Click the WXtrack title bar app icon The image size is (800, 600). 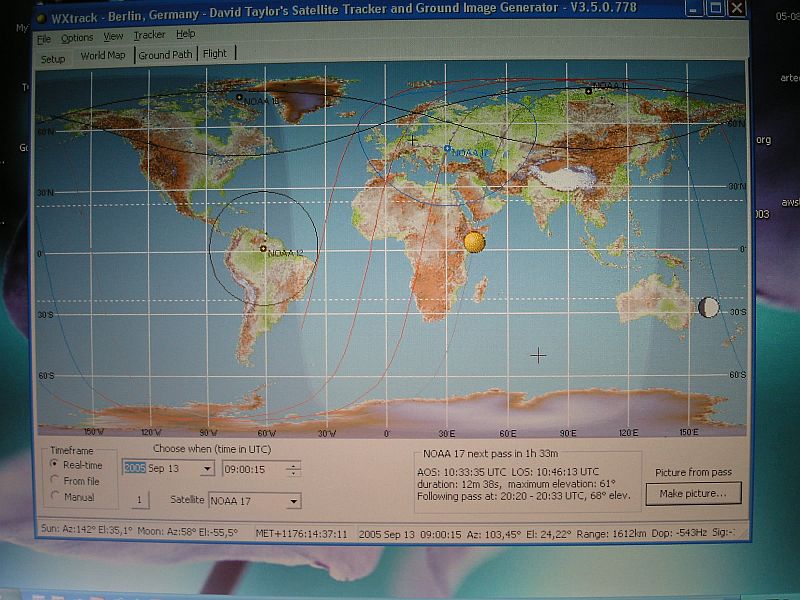(x=42, y=19)
